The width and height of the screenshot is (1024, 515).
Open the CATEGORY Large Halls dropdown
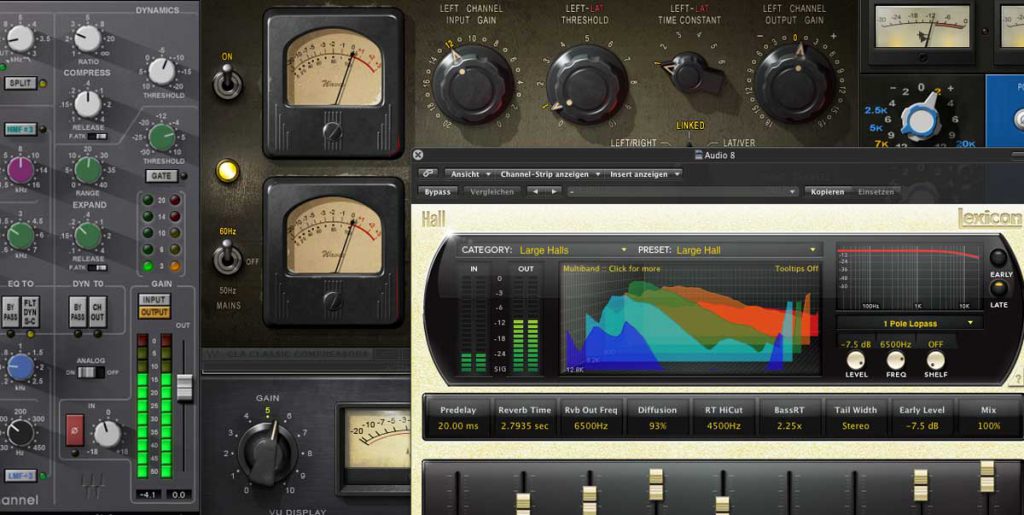[573, 250]
